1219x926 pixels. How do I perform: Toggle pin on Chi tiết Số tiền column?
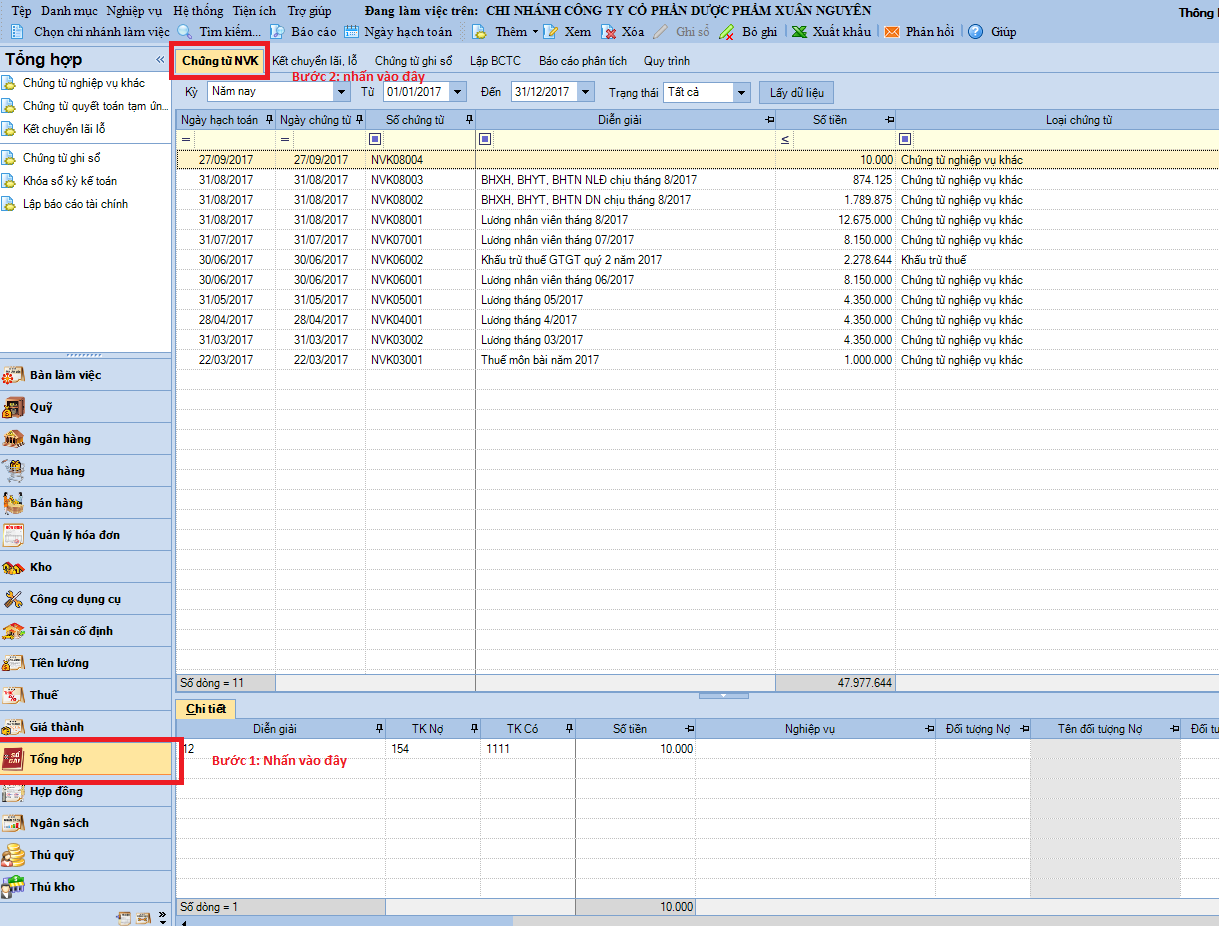click(688, 729)
